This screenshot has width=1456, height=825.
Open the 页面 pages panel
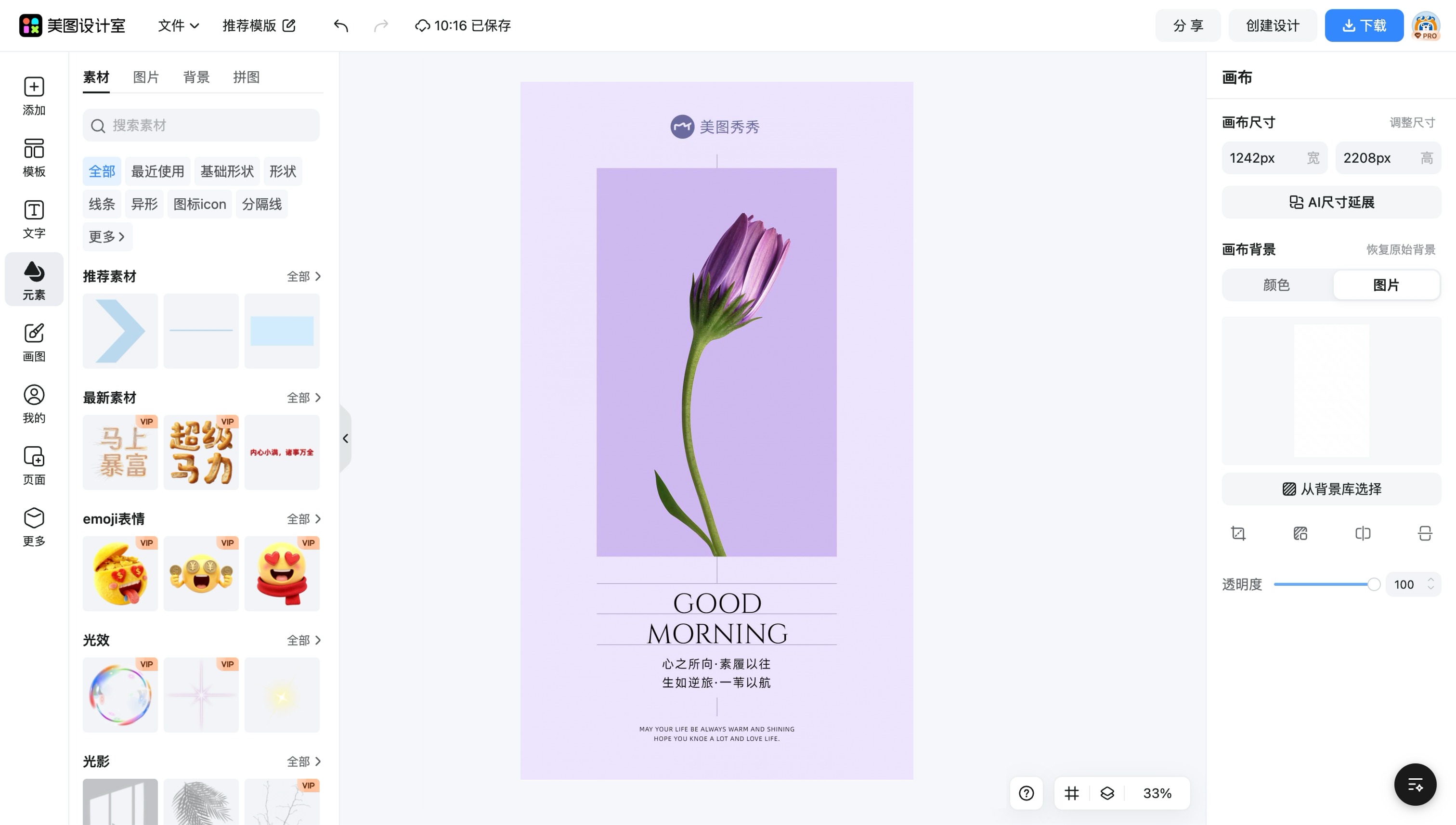click(x=34, y=466)
